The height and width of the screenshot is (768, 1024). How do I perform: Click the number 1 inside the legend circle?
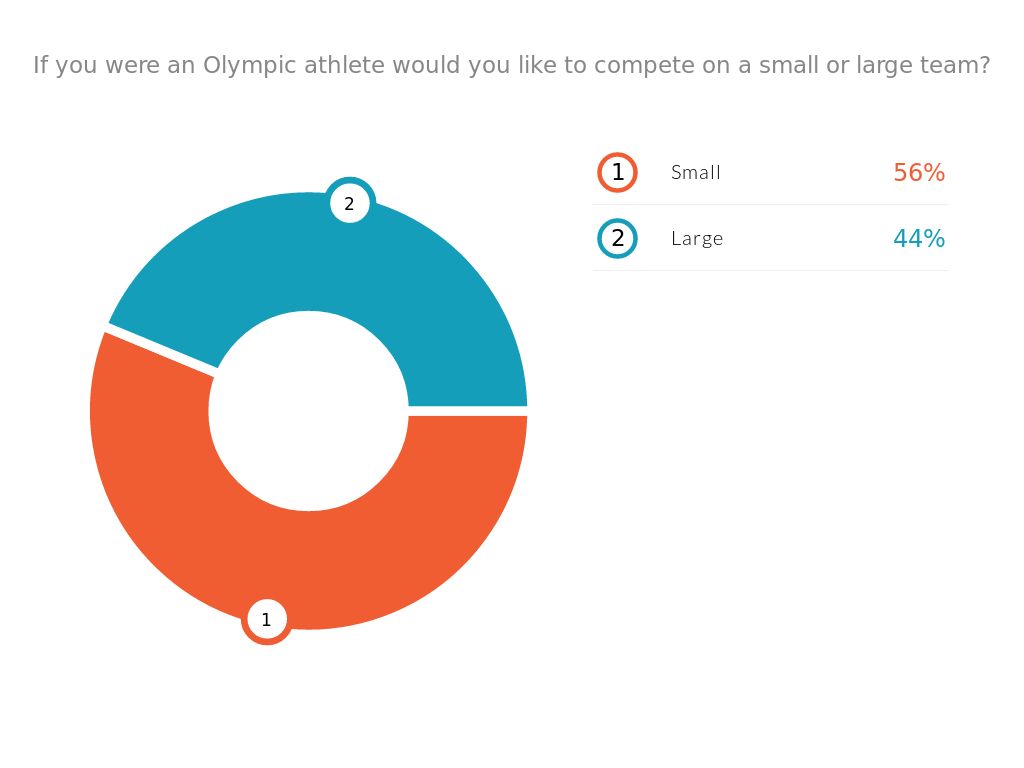tap(618, 172)
